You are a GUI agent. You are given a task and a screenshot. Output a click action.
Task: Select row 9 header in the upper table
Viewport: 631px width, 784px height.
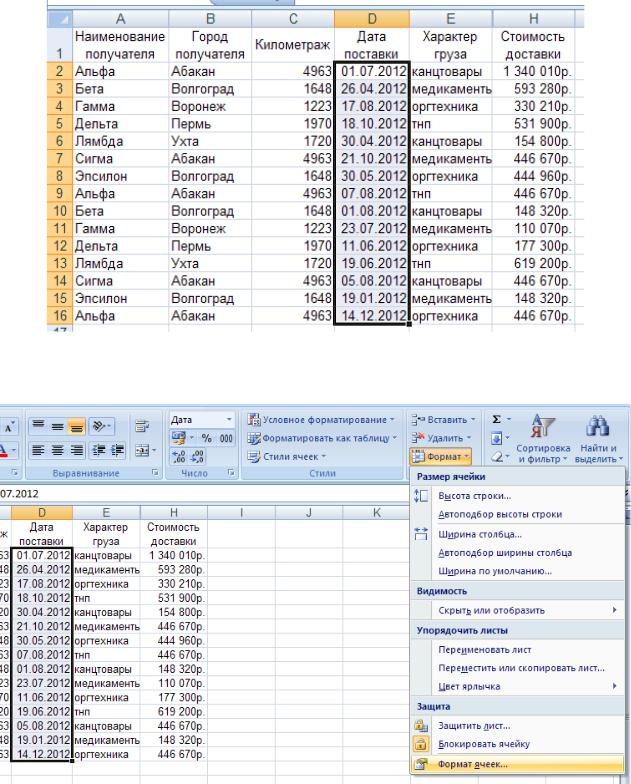pyautogui.click(x=60, y=194)
